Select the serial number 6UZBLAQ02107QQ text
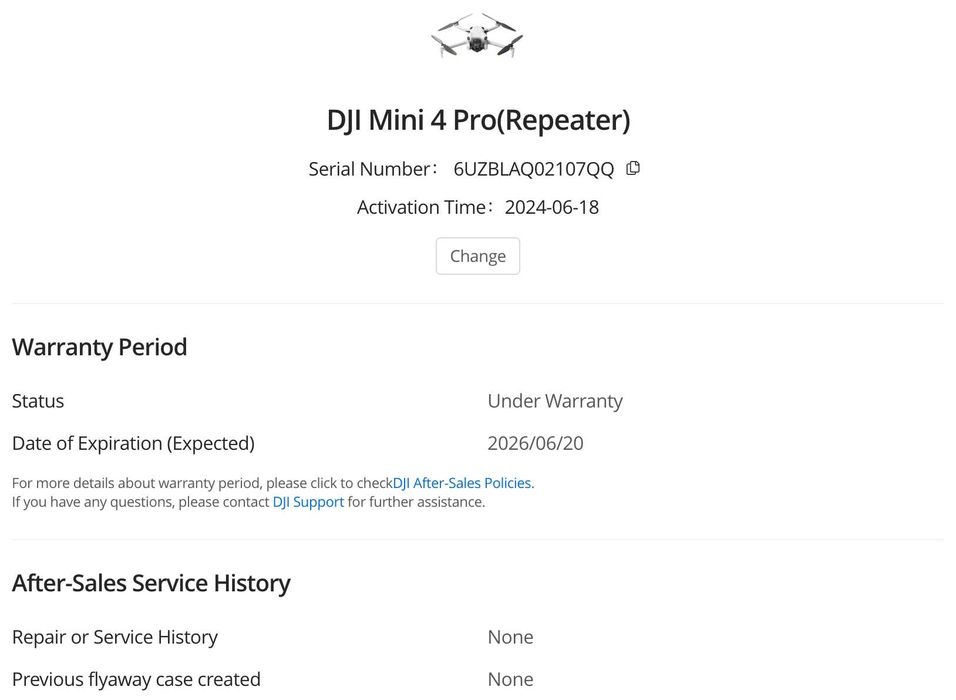This screenshot has height=700, width=956. (x=533, y=169)
